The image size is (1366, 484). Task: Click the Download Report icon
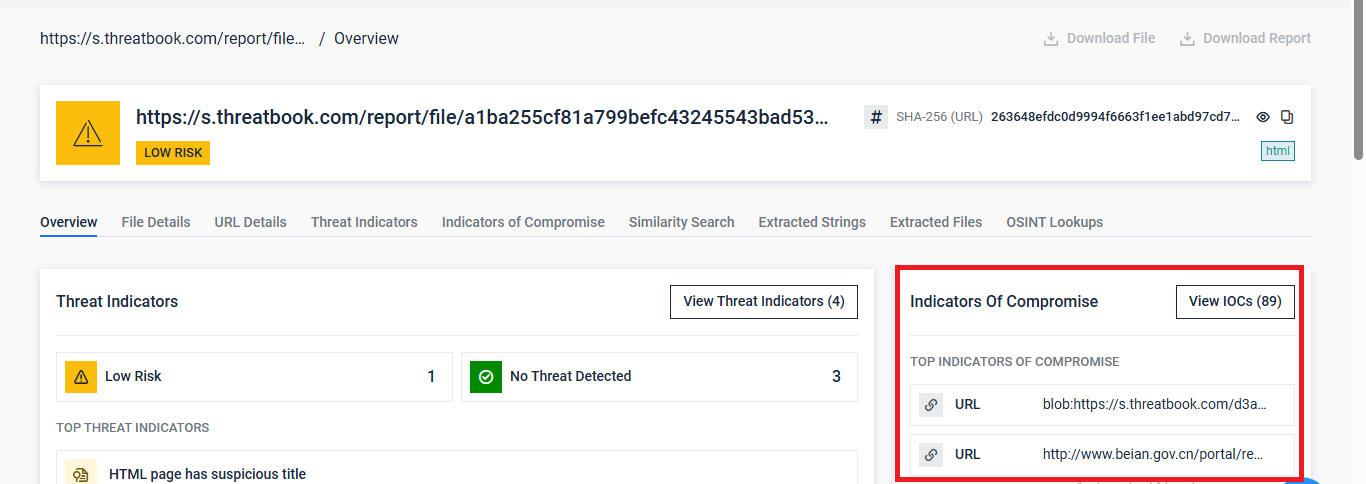click(x=1187, y=39)
